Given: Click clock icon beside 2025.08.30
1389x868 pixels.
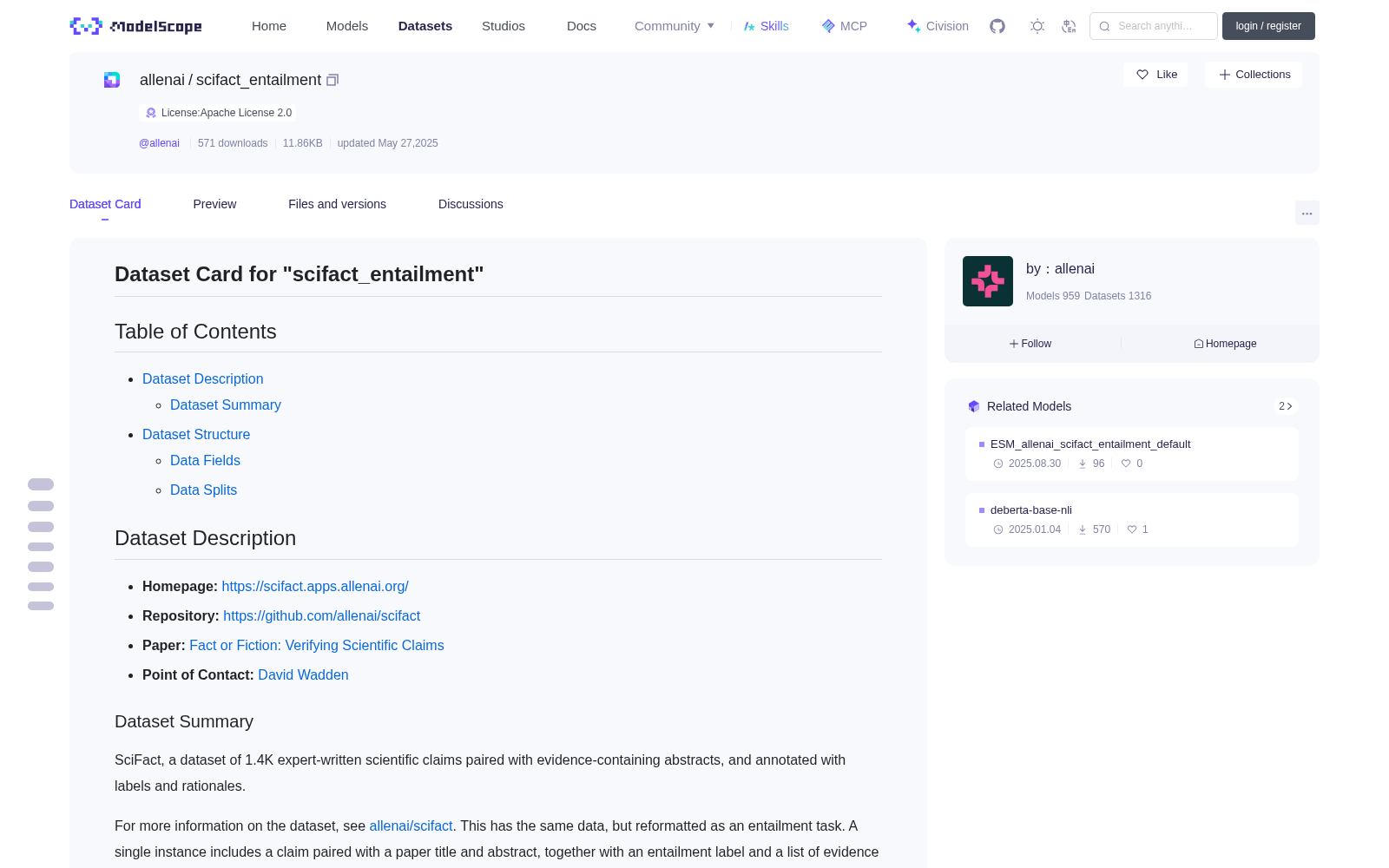Looking at the screenshot, I should 998,464.
